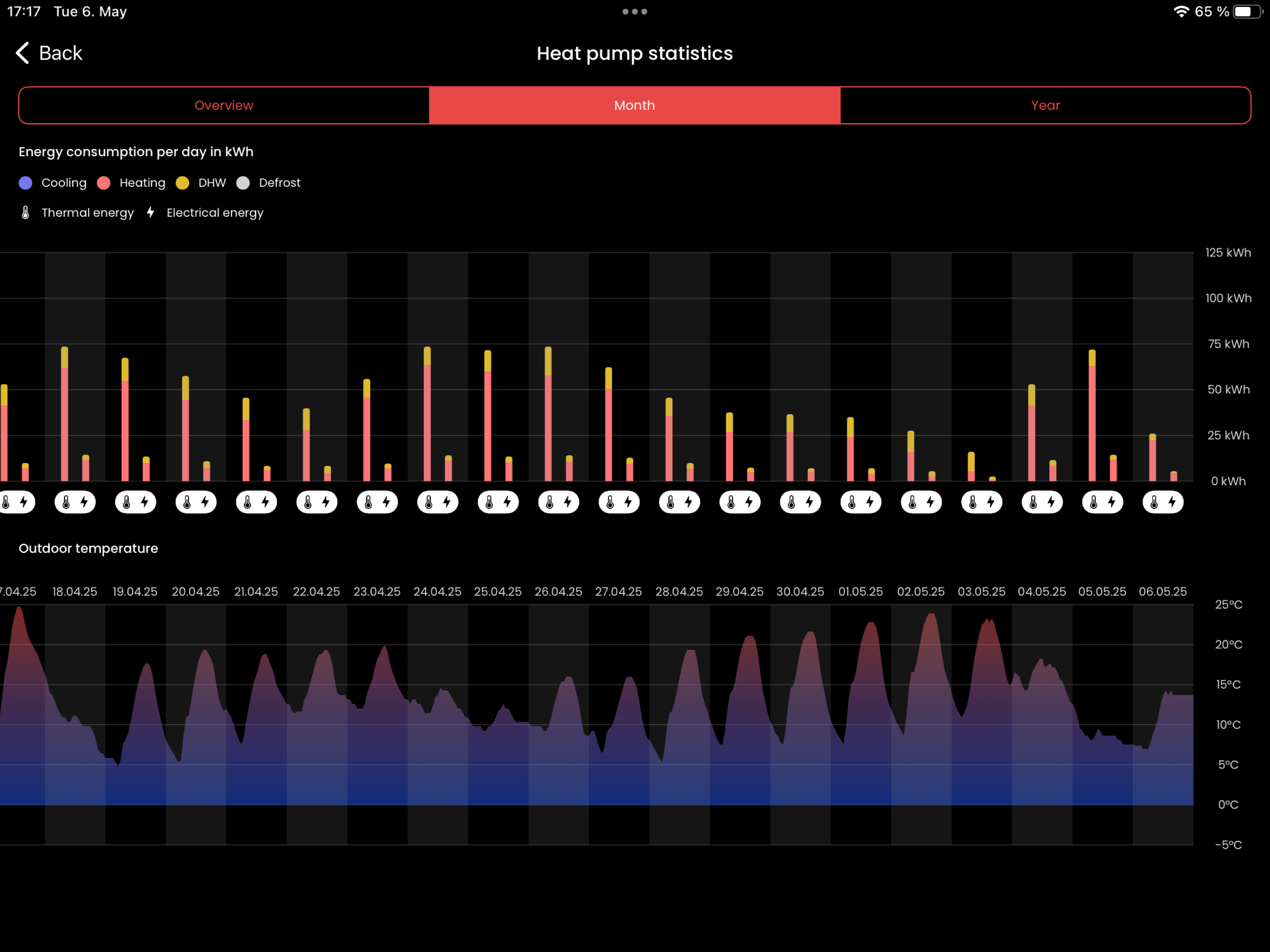The width and height of the screenshot is (1270, 952).
Task: Select thermometer icon under the 03.05.25 bars
Action: point(973,503)
